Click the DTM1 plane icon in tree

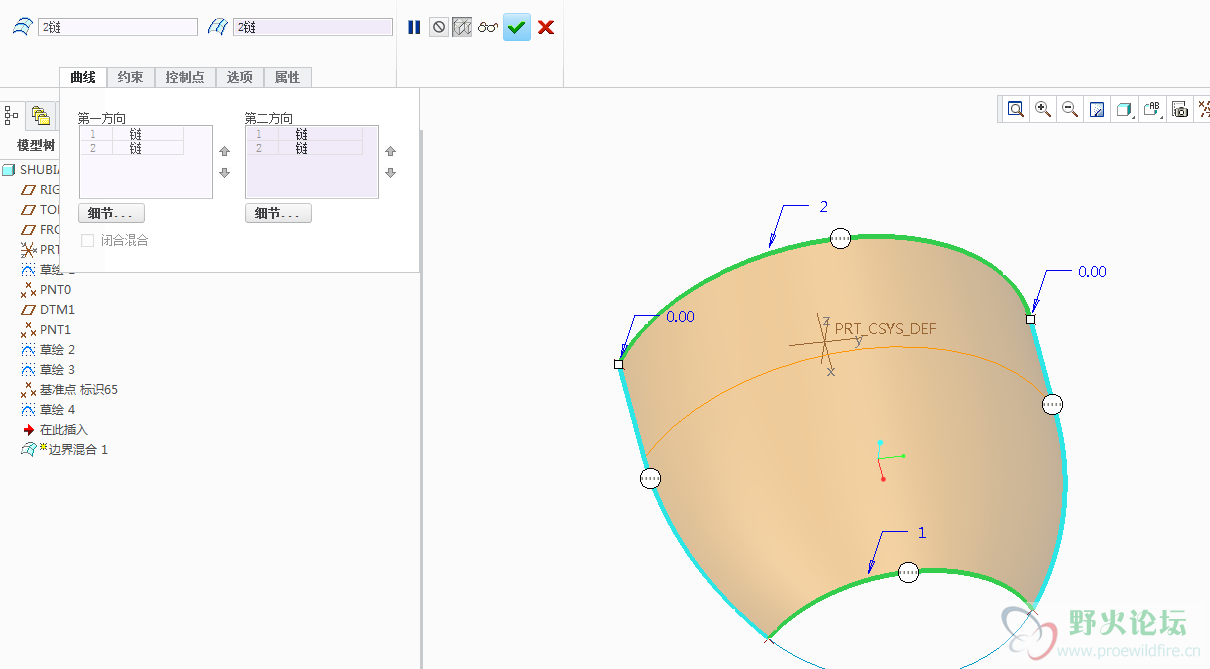(28, 310)
